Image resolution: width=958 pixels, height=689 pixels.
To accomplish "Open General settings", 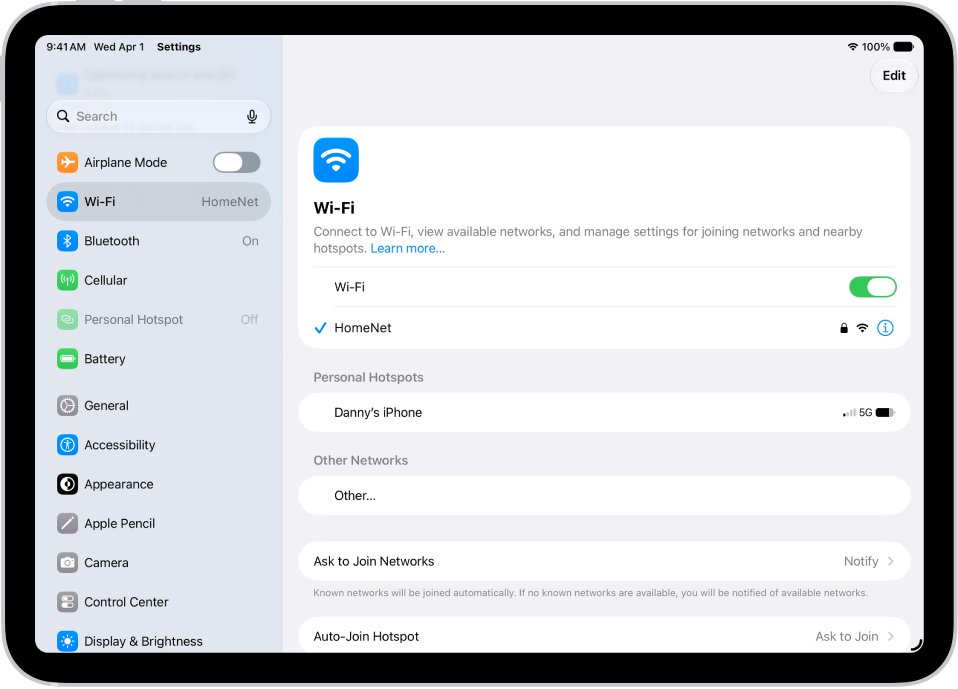I will tap(158, 406).
